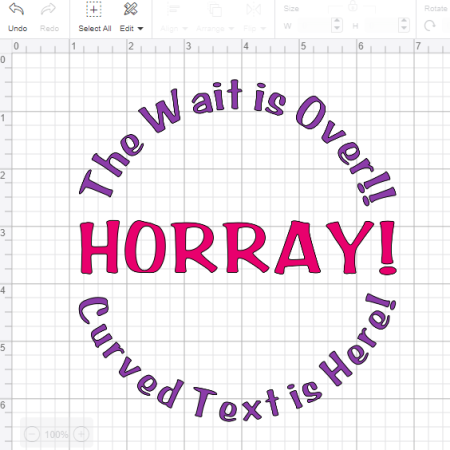Open the disabled Arrange dropdown
This screenshot has height=450, width=450.
pyautogui.click(x=215, y=29)
